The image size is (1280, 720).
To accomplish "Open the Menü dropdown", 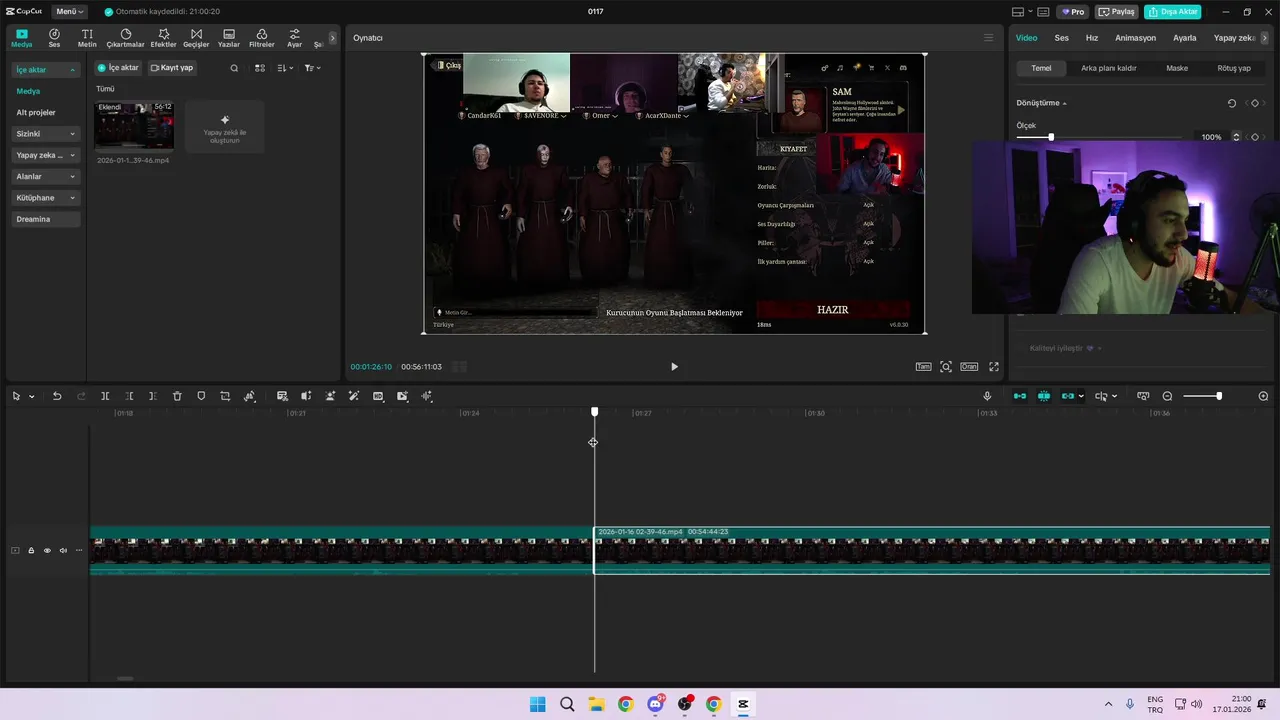I will pos(68,12).
